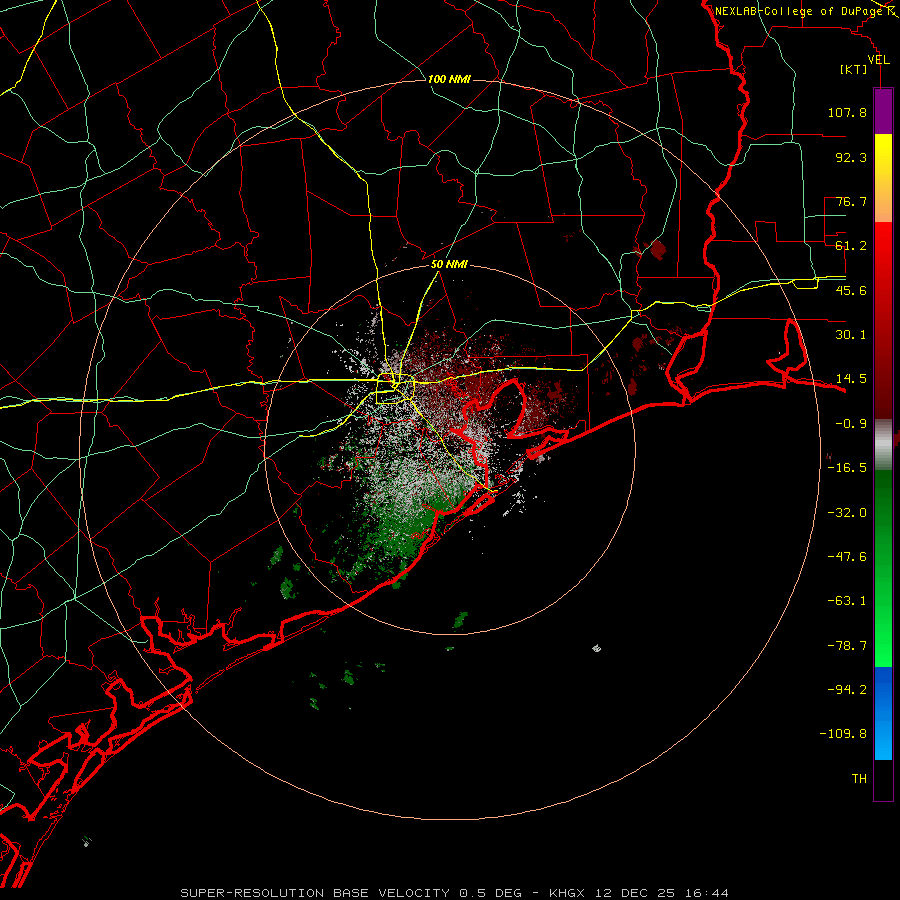This screenshot has width=900, height=900.
Task: Click the 16:44 timestamp in caption
Action: 707,893
